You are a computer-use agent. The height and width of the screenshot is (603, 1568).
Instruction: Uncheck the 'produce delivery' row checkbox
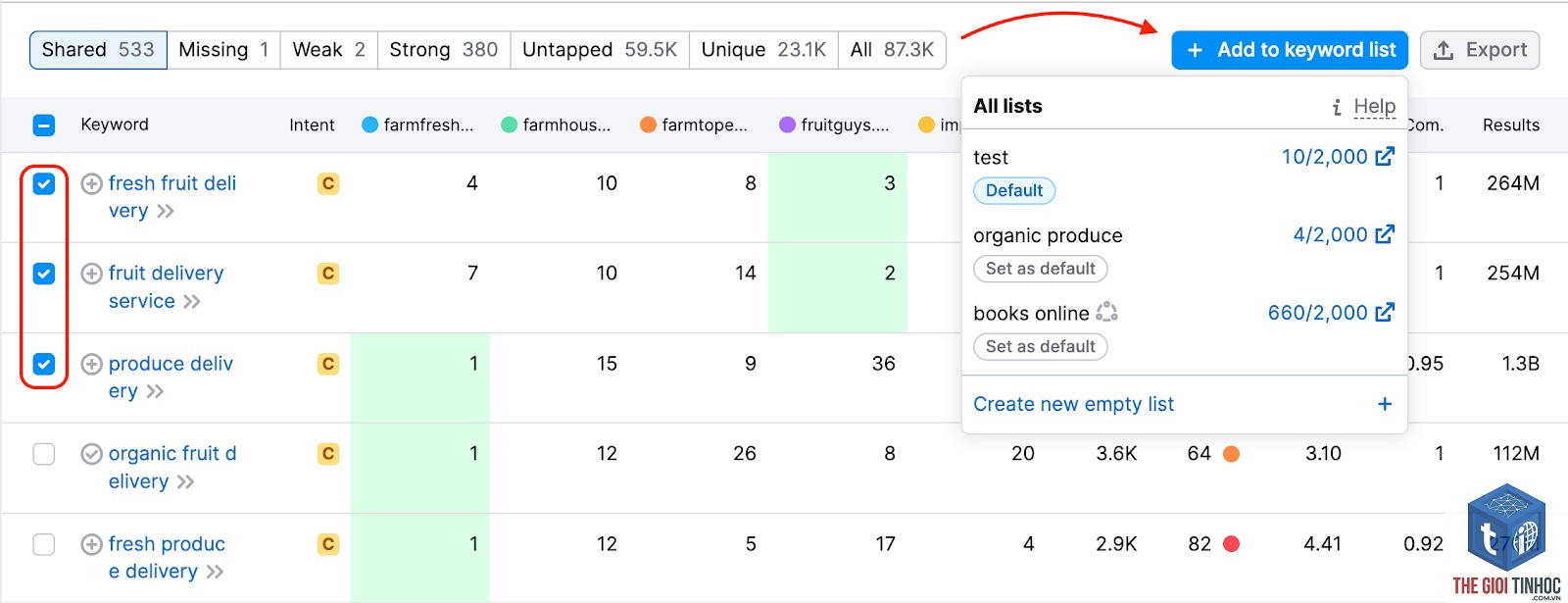click(44, 364)
